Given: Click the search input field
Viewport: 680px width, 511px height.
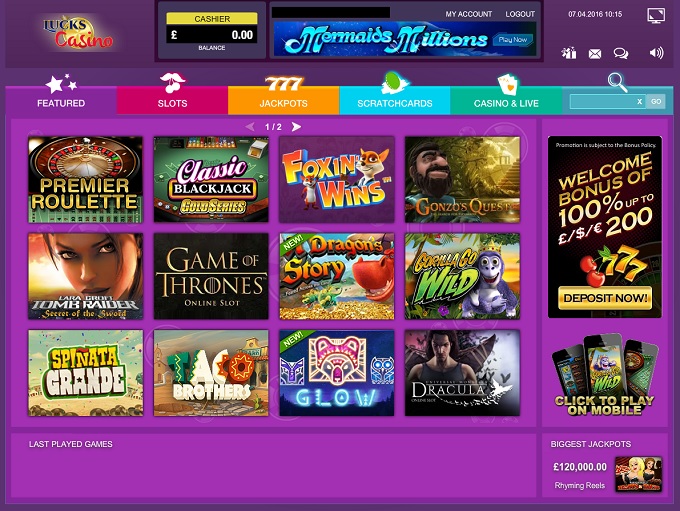Looking at the screenshot, I should click(x=603, y=102).
